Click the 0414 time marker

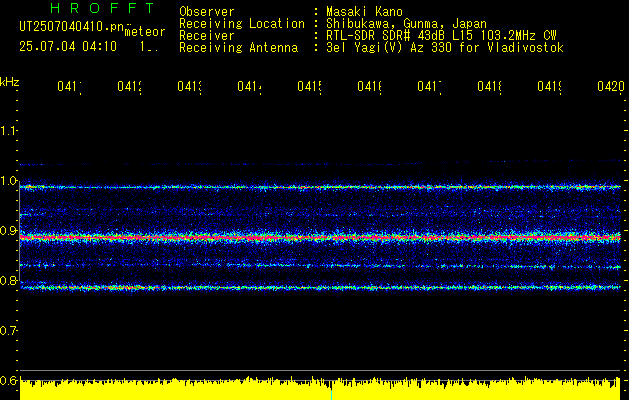(x=250, y=86)
